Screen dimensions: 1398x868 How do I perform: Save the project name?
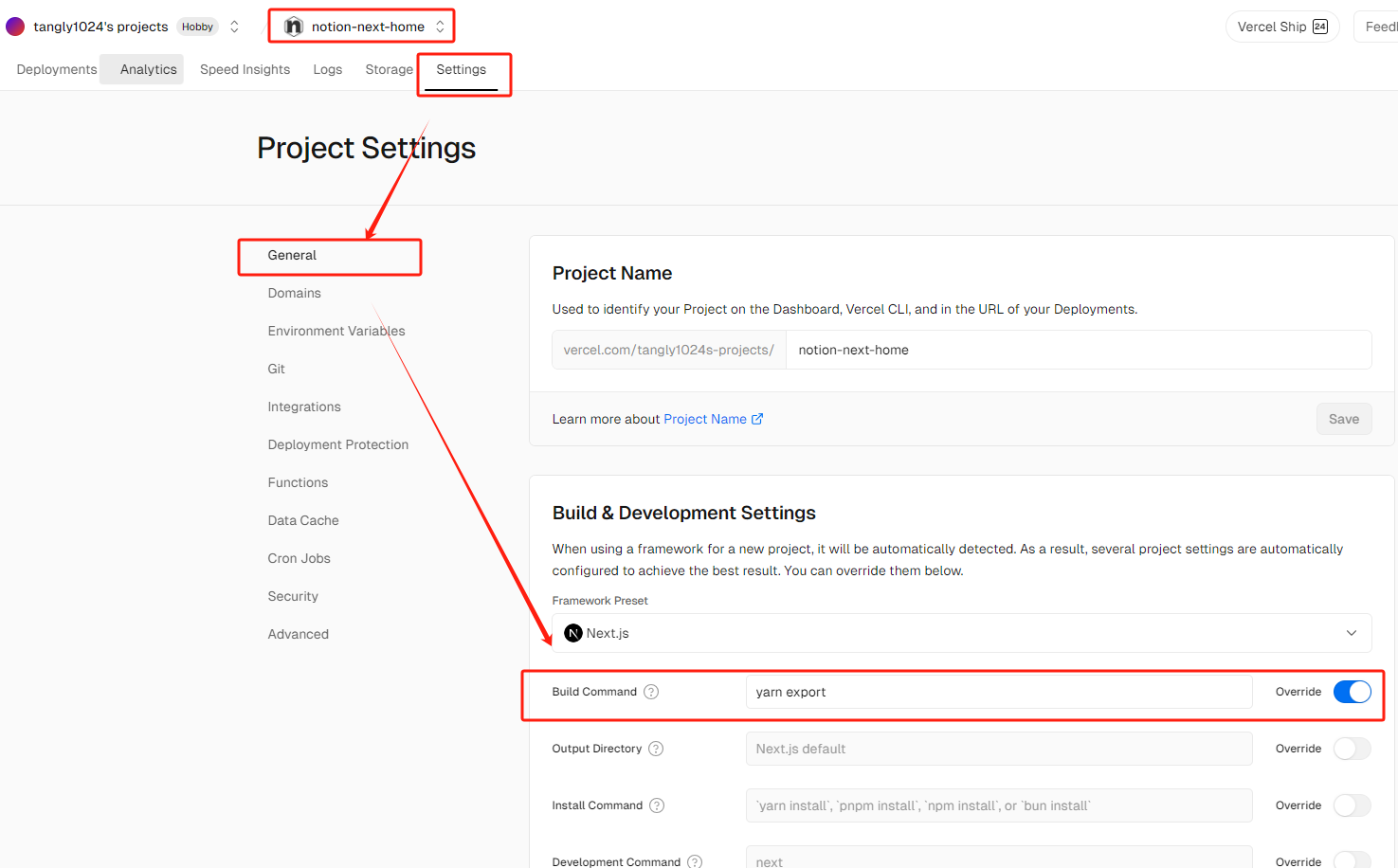[1344, 419]
